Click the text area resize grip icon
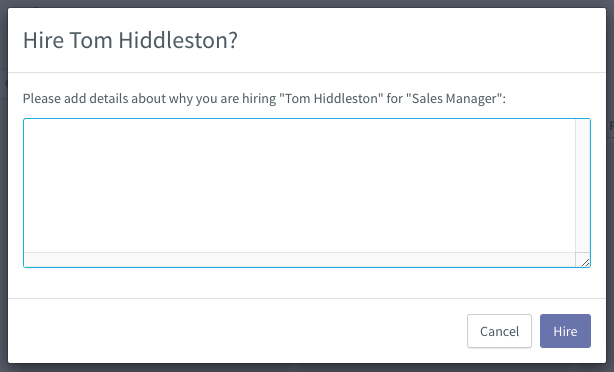 click(585, 262)
